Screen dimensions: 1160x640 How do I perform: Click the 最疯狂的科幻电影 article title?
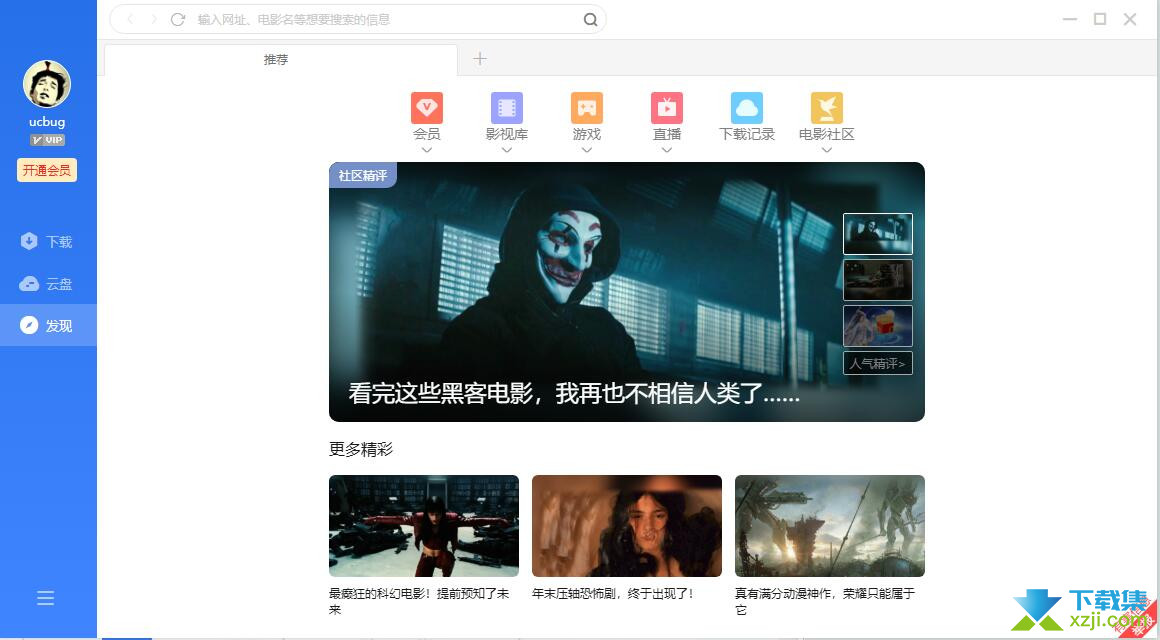pos(419,602)
